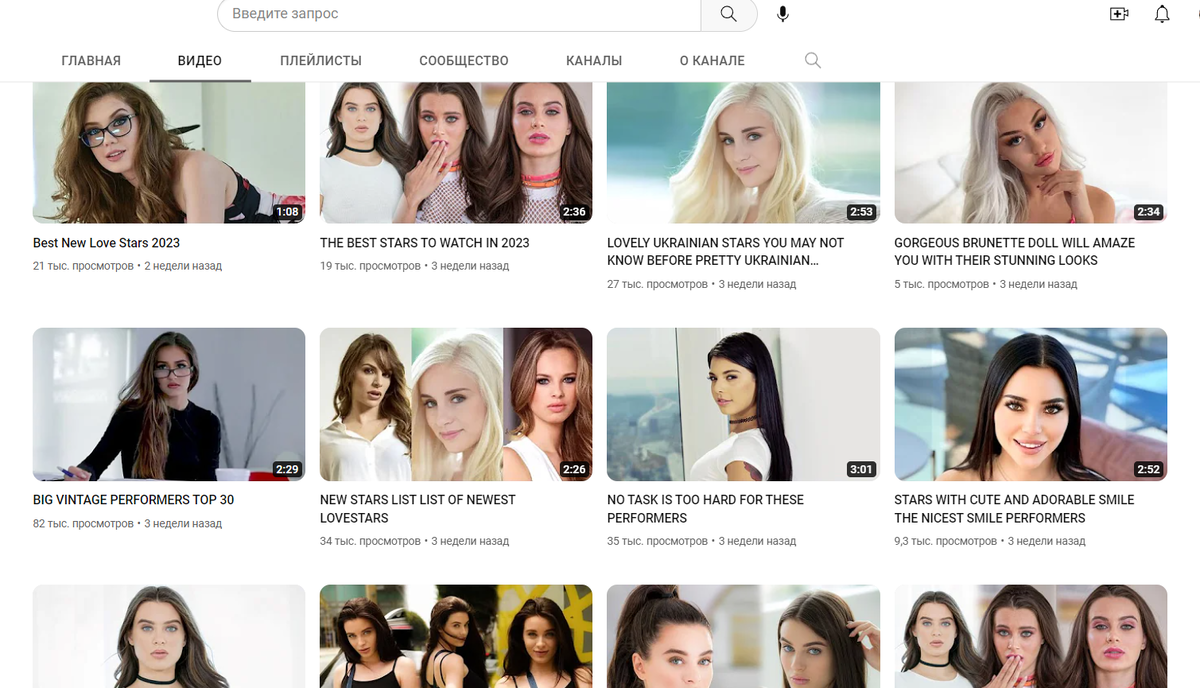Search within channel using tab magnifier icon
The width and height of the screenshot is (1200, 688).
(x=813, y=61)
